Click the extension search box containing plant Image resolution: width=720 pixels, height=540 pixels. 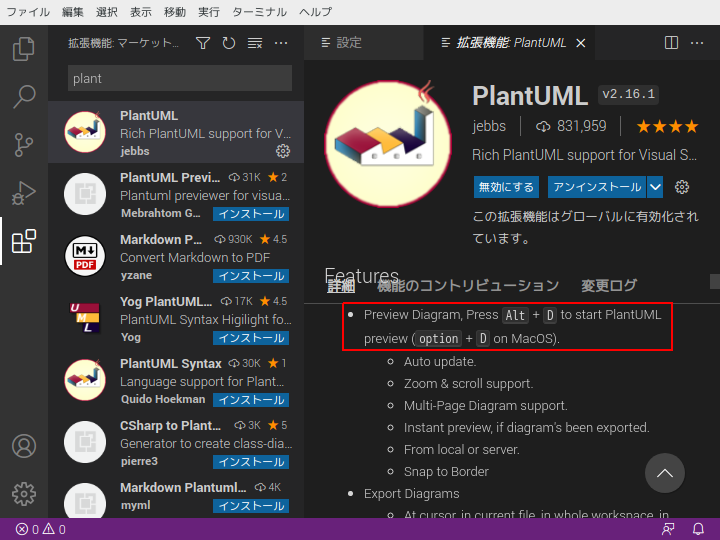click(x=180, y=78)
